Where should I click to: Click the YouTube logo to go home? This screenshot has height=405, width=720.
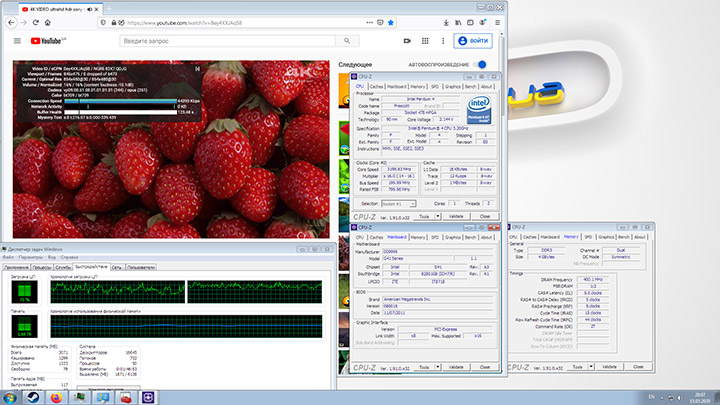tap(46, 41)
